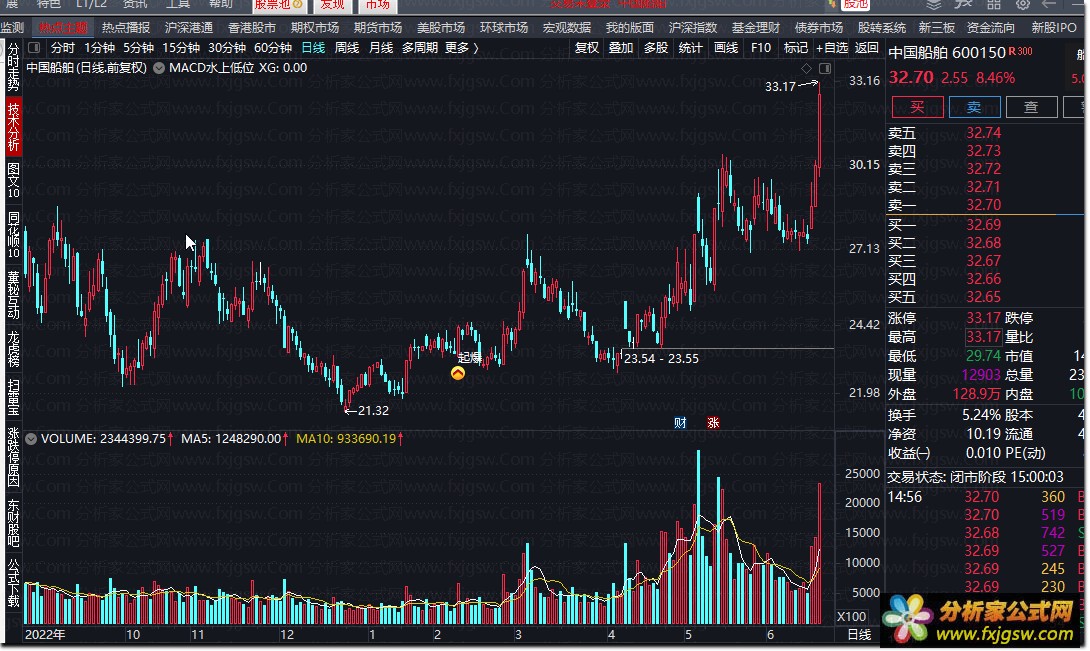Open the 资金流向 menu tab
Viewport: 1090px width, 651px height.
[x=991, y=28]
